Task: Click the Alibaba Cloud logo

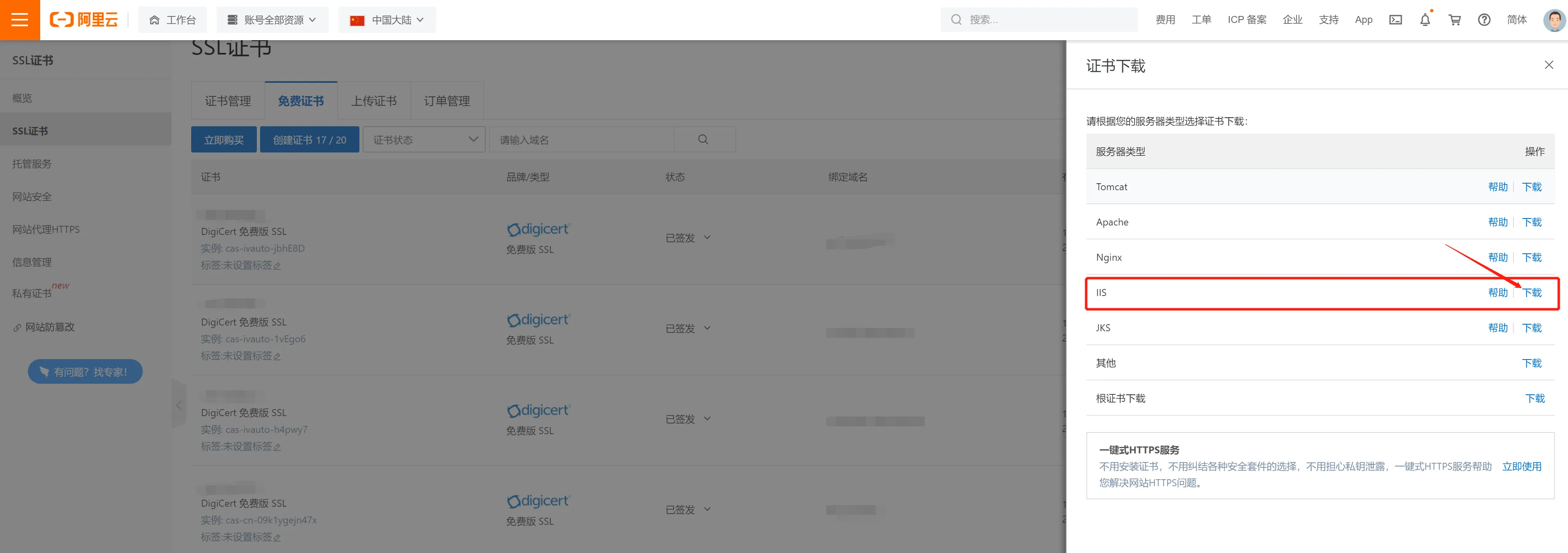Action: pos(83,20)
